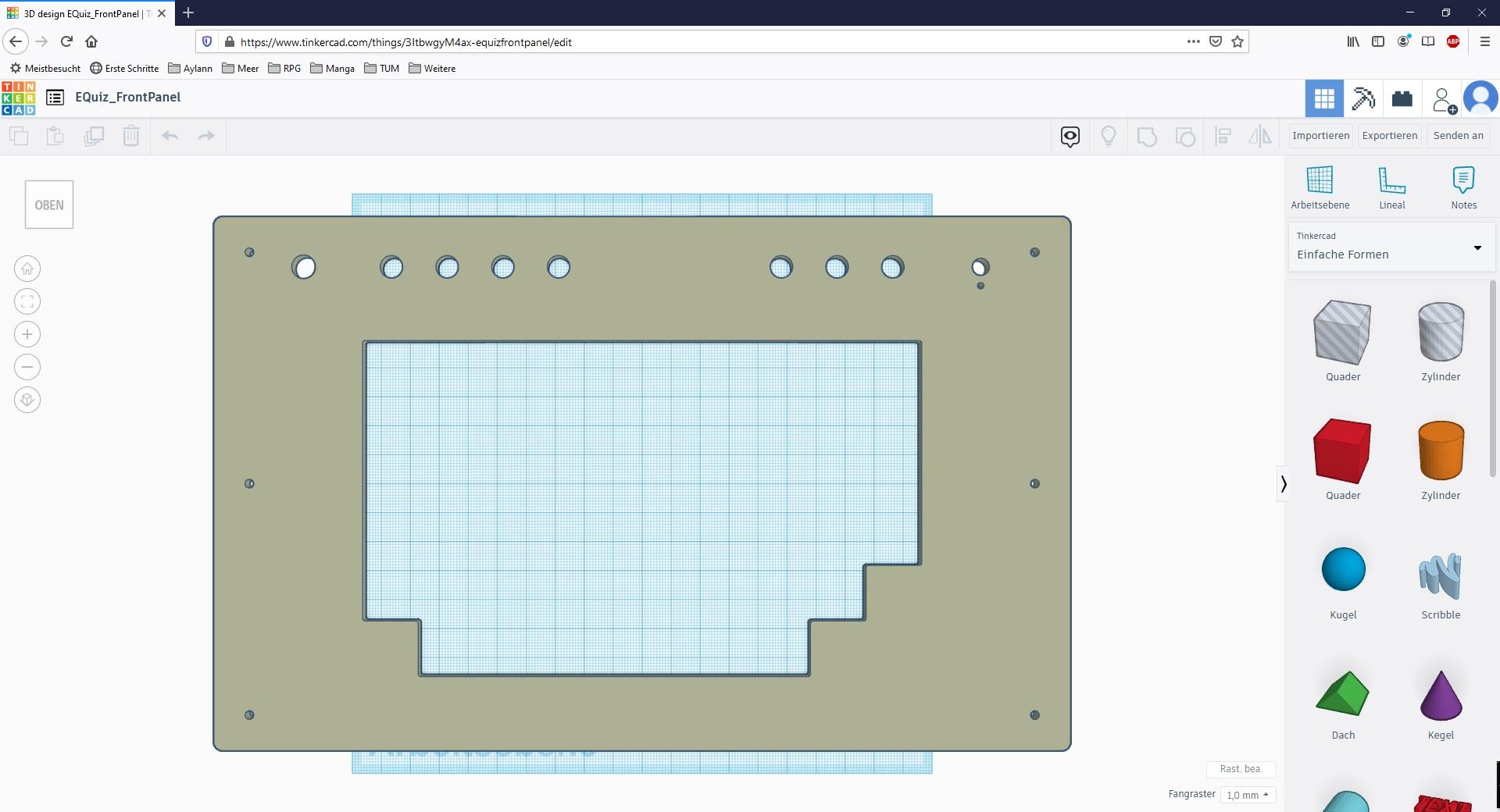This screenshot has height=812, width=1500.
Task: Switch to 3D design grid view
Action: (x=1324, y=98)
